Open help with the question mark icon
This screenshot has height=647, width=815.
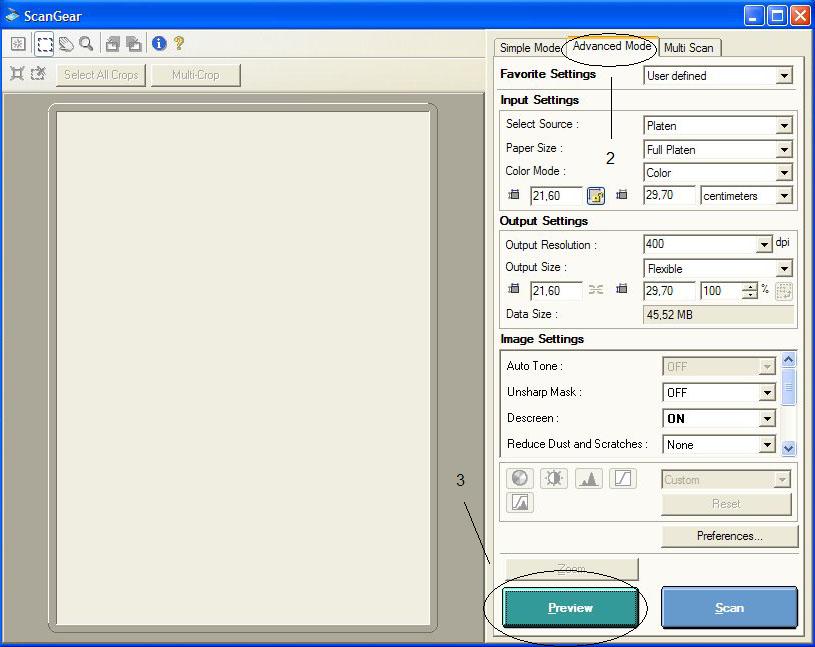[179, 43]
